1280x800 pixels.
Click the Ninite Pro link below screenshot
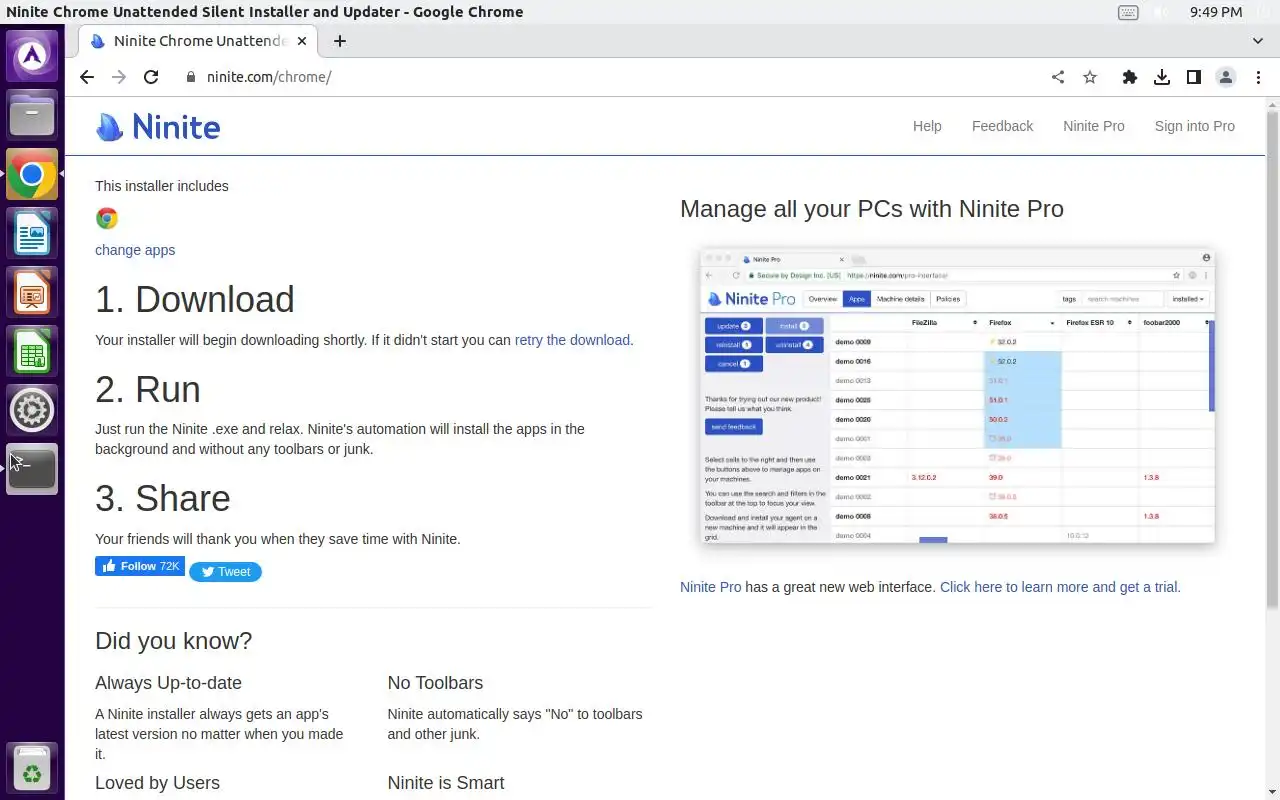pyautogui.click(x=711, y=587)
